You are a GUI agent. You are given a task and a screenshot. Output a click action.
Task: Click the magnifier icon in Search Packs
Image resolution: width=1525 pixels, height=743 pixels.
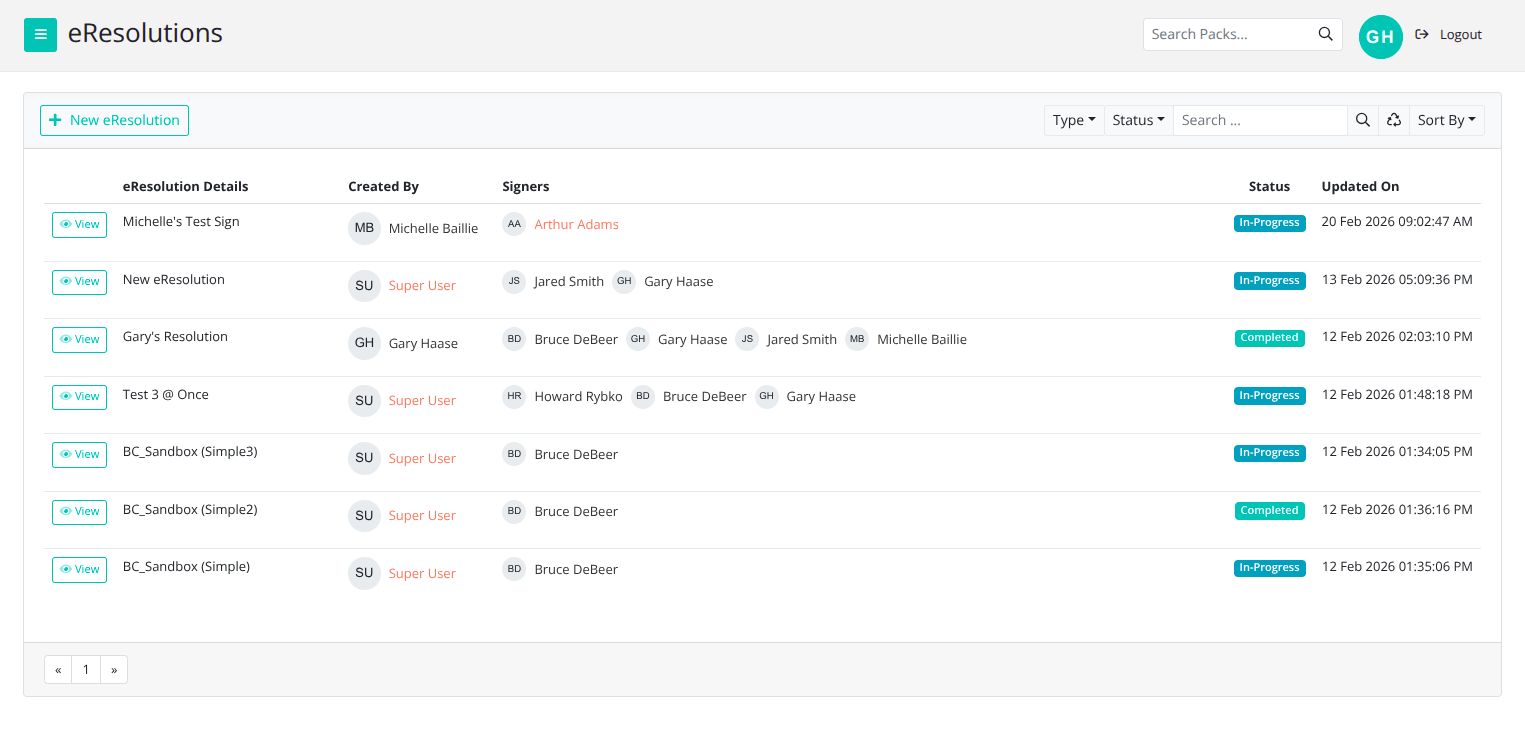[1325, 34]
